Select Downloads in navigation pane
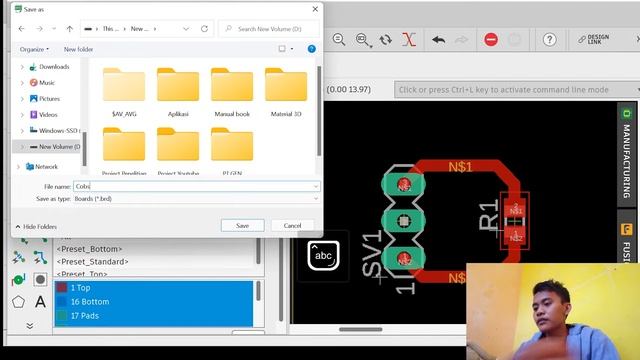Viewport: 640px width, 360px height. coord(54,67)
